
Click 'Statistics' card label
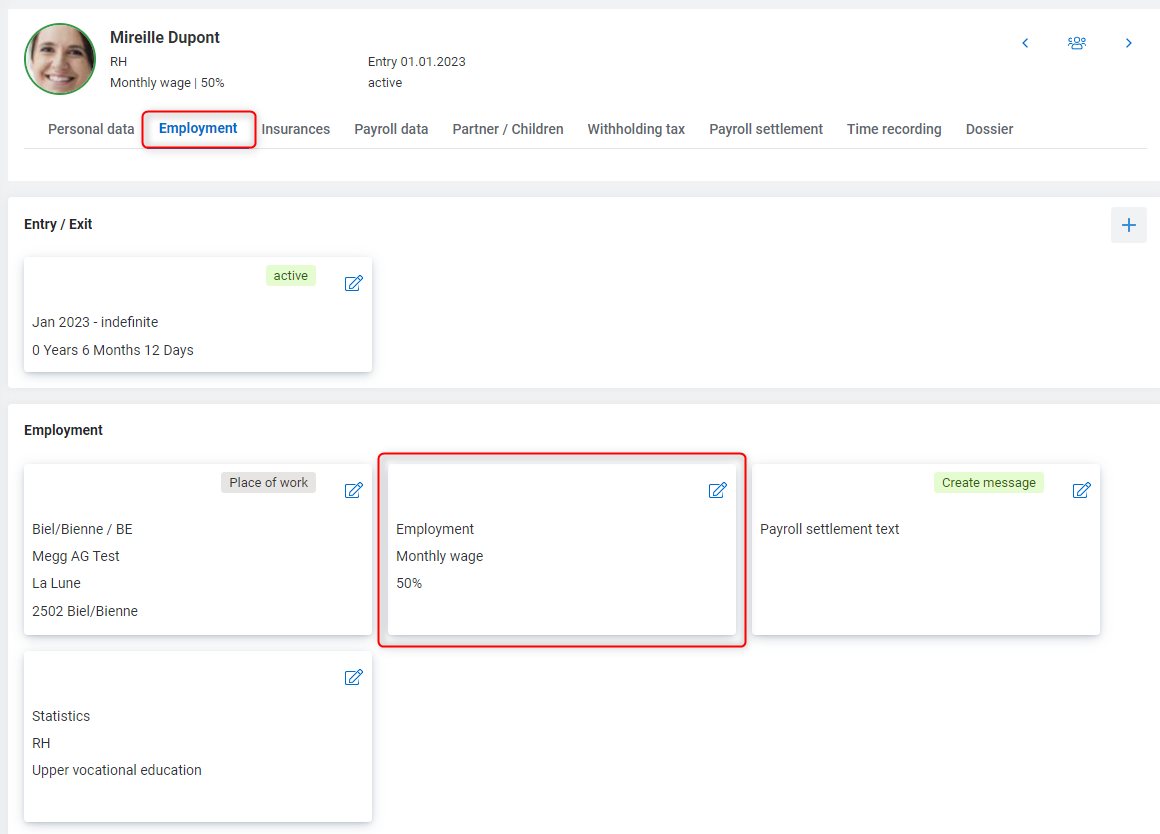61,716
